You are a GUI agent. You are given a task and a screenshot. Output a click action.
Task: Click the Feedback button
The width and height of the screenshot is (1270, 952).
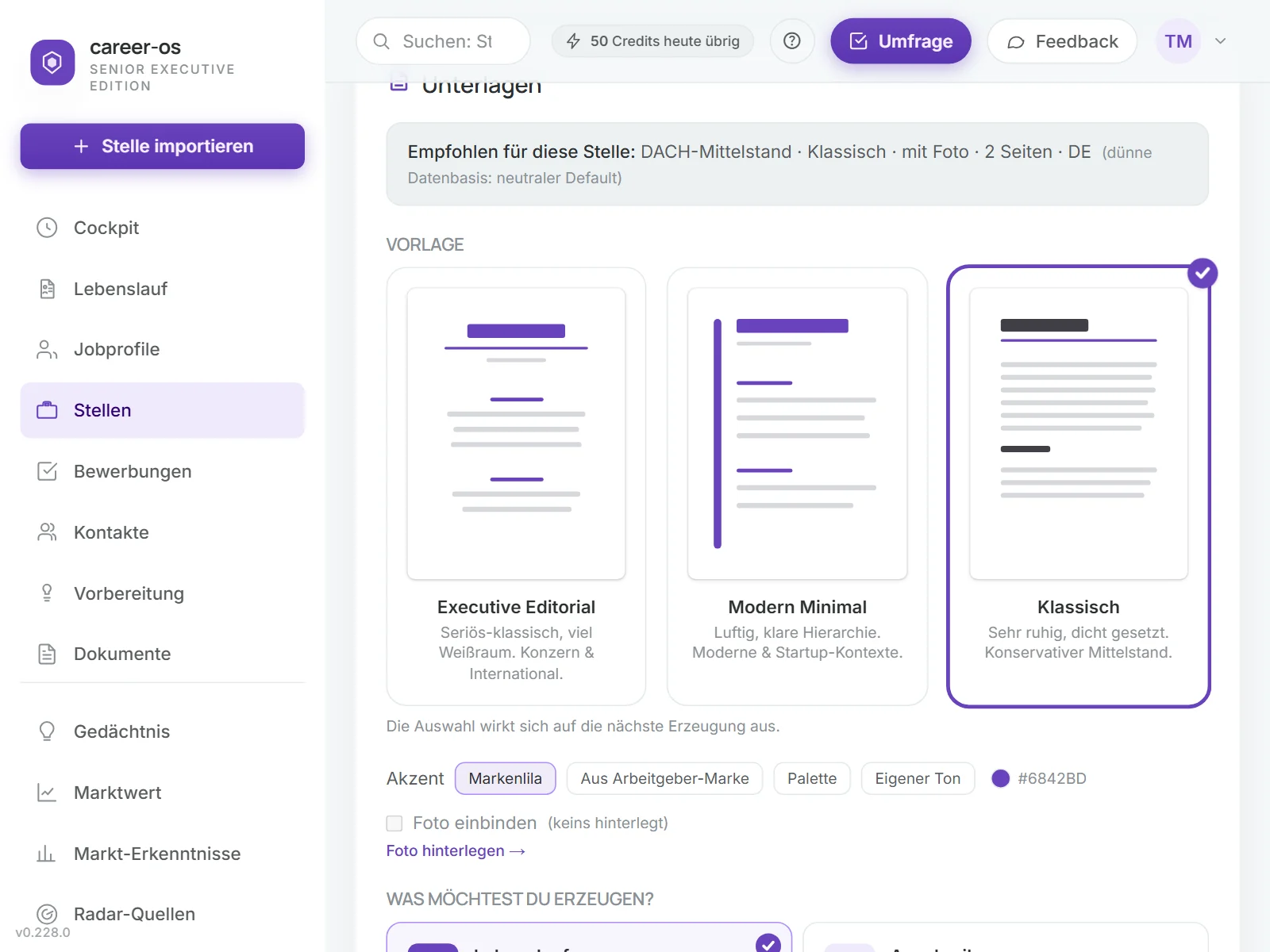coord(1062,41)
